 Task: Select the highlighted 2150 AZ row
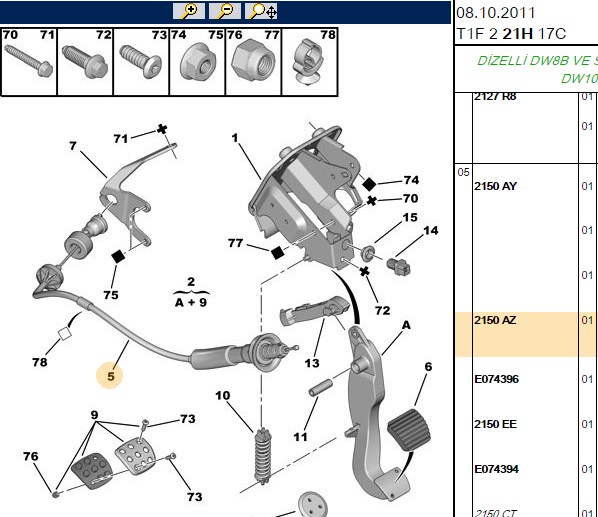point(526,334)
